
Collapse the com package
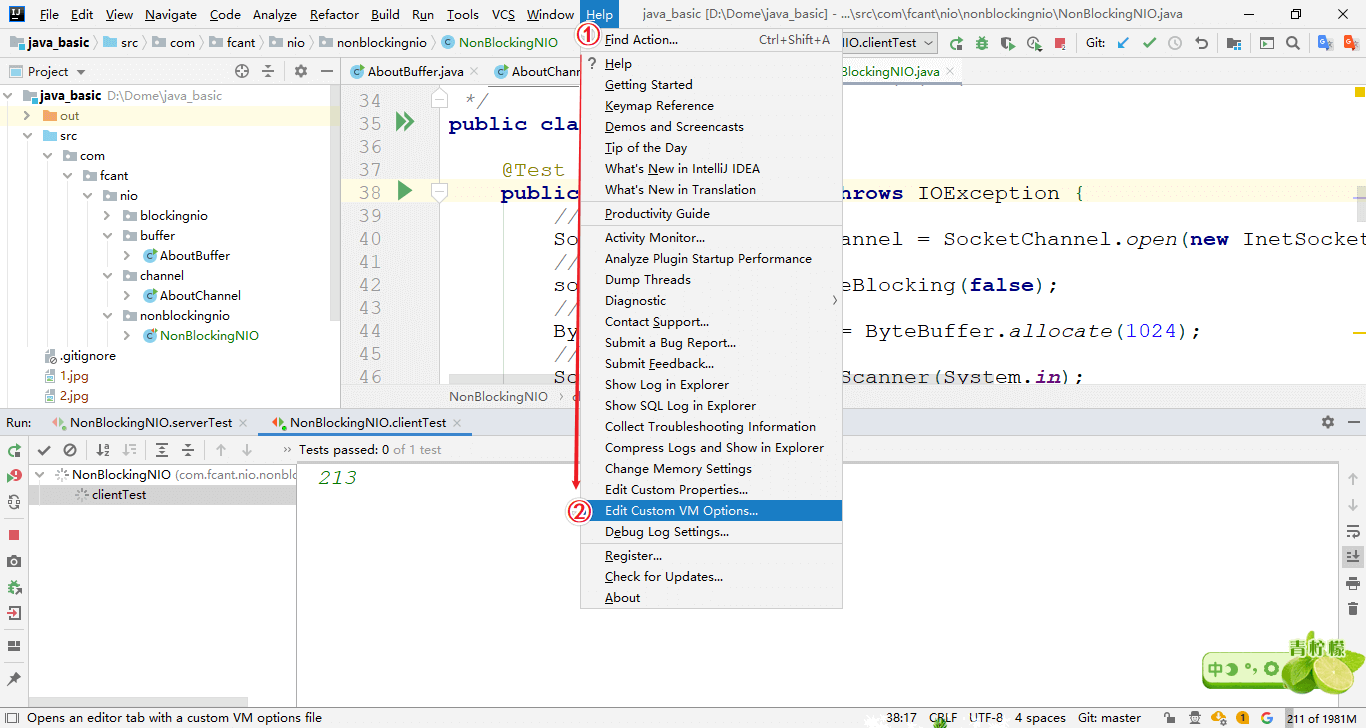(47, 156)
